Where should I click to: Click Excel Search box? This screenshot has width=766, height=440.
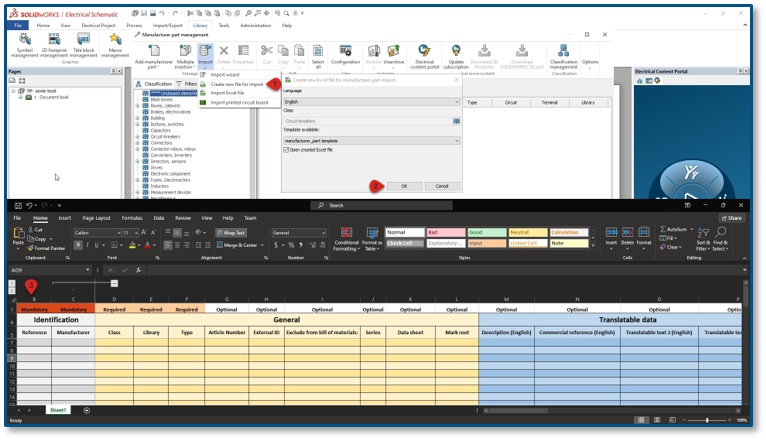(x=382, y=205)
